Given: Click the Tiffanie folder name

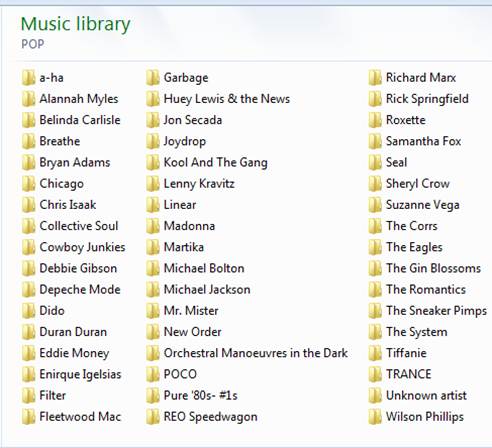Looking at the screenshot, I should point(406,353).
